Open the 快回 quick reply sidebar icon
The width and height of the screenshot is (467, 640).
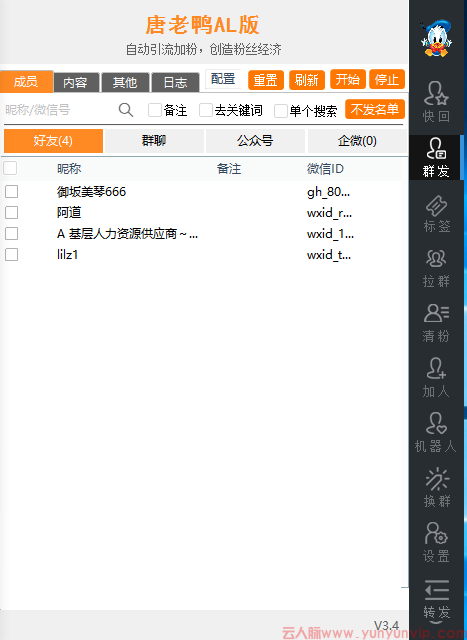pyautogui.click(x=436, y=102)
